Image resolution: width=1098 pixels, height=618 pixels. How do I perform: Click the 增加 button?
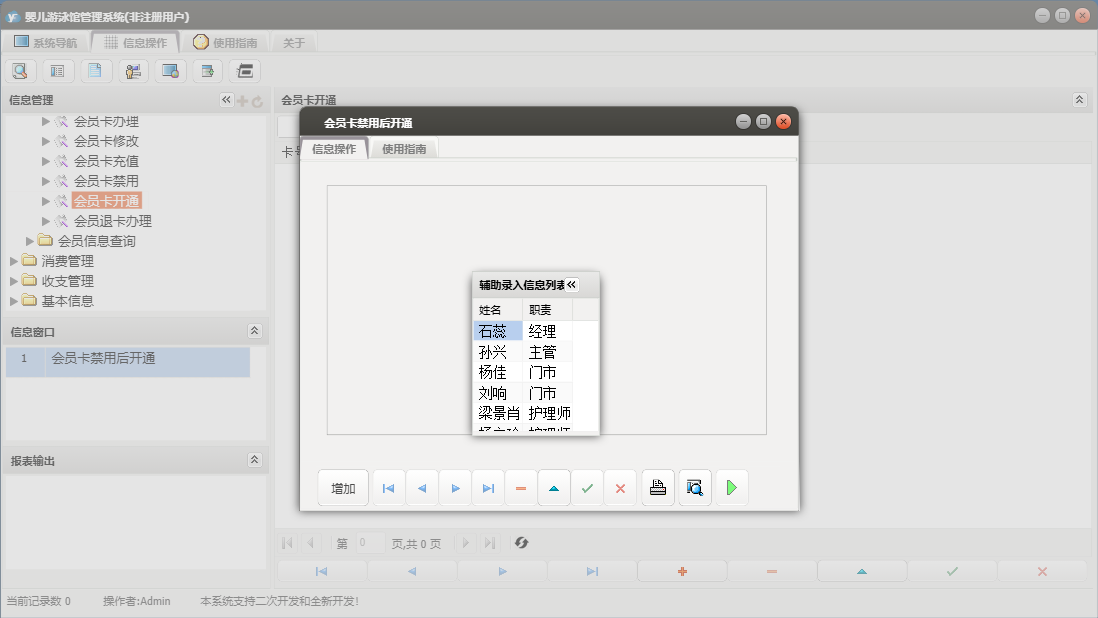click(x=343, y=488)
